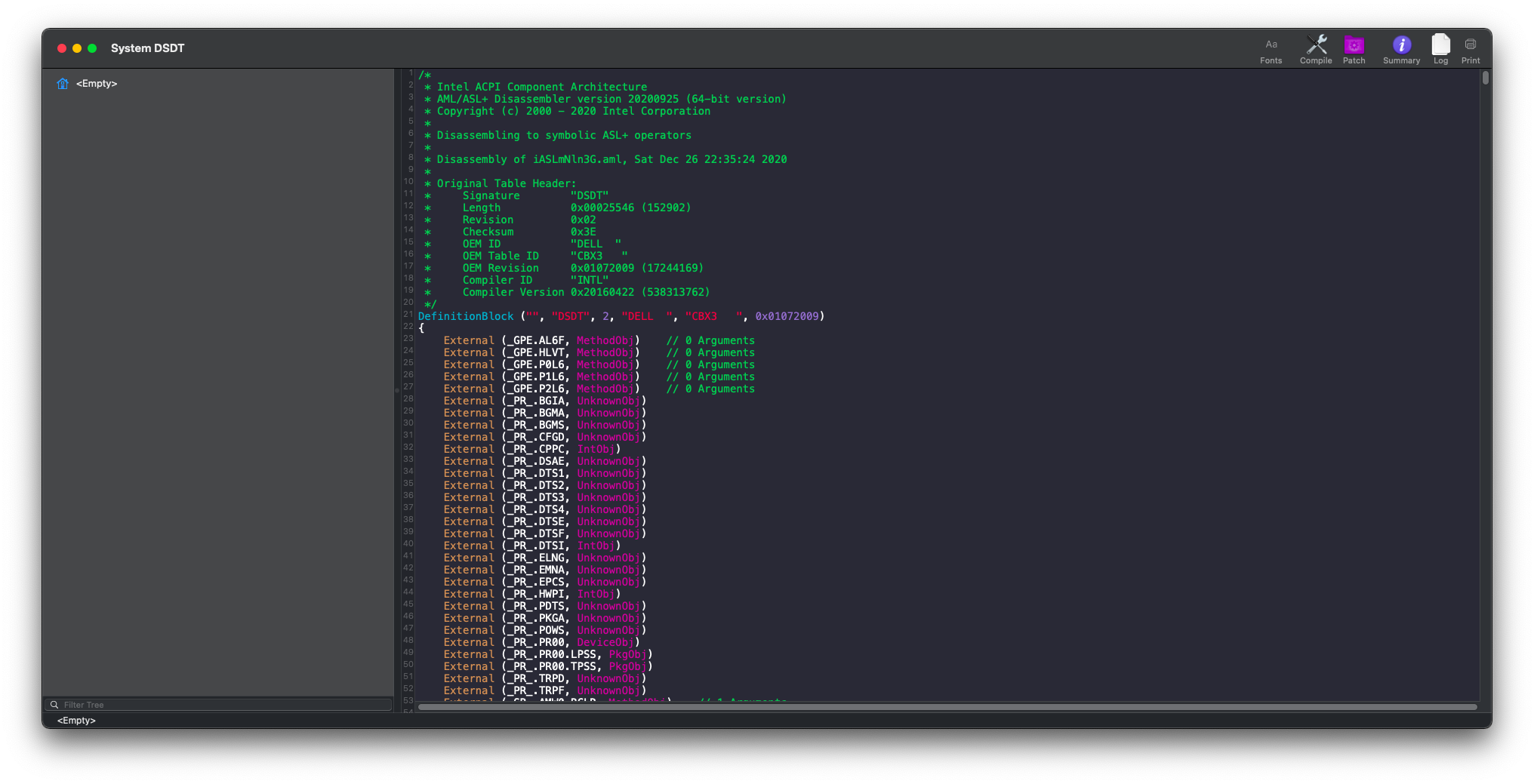Click the External _GPE.HLVT line
The image size is (1534, 784).
(x=599, y=352)
